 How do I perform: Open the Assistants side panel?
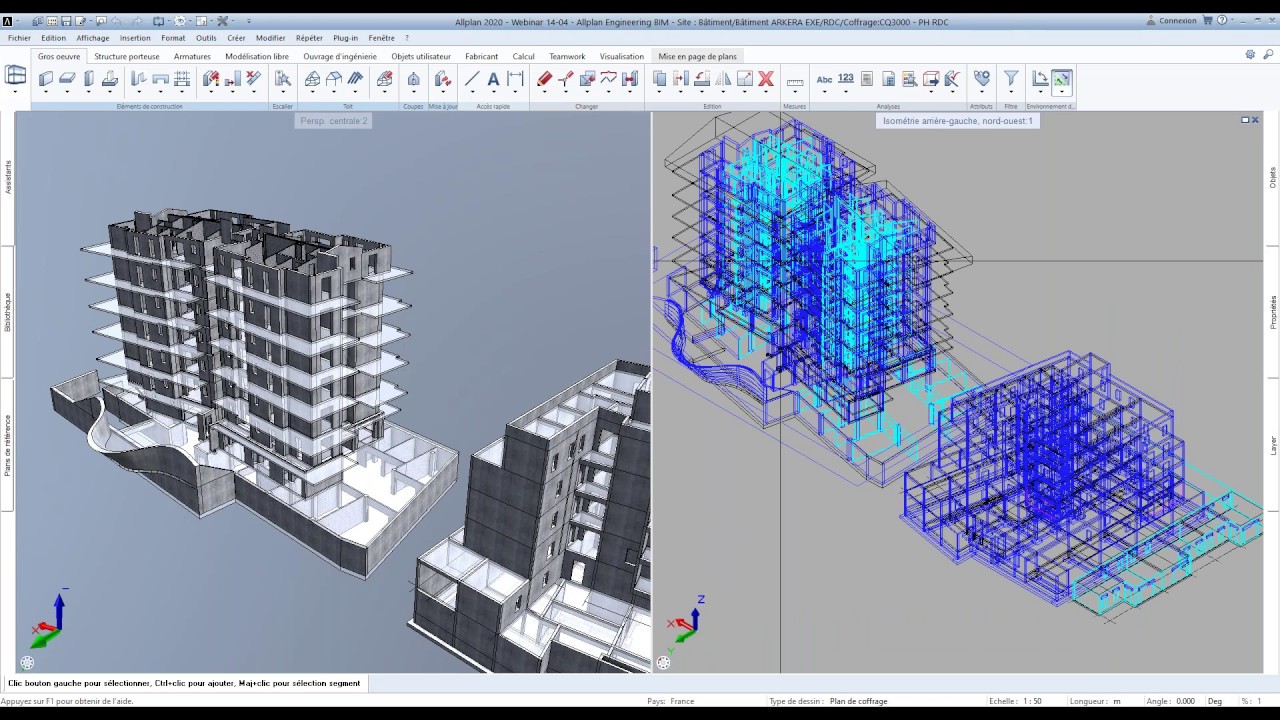point(8,177)
